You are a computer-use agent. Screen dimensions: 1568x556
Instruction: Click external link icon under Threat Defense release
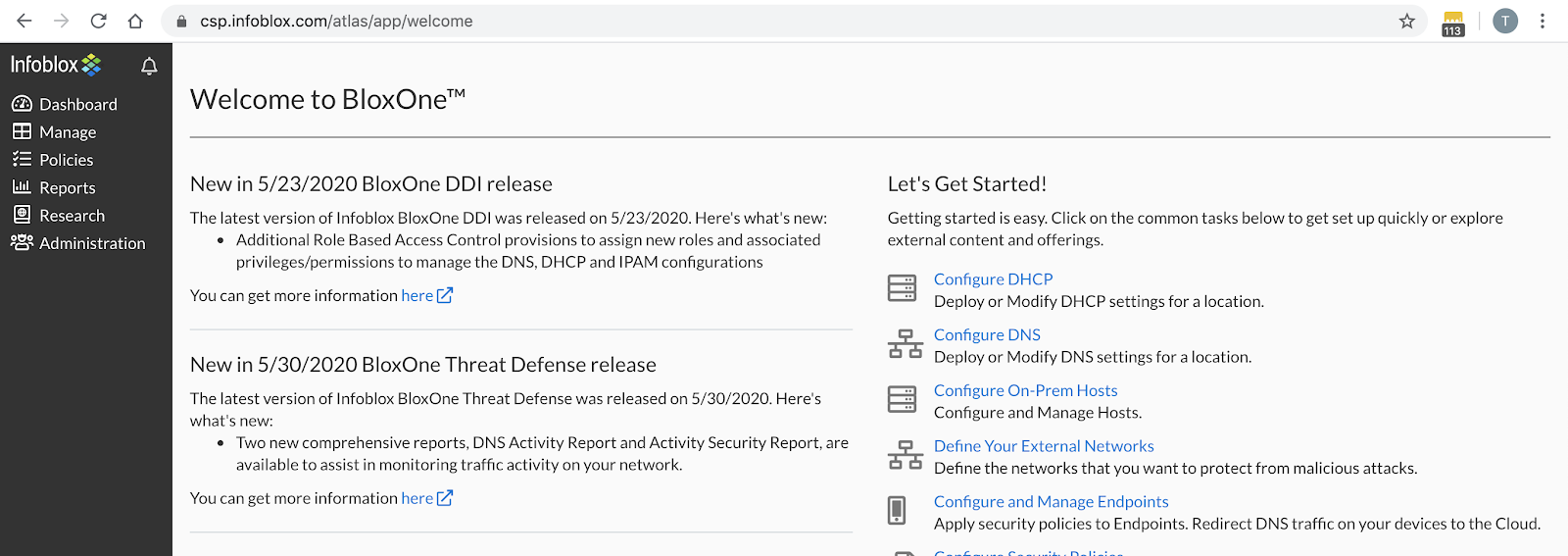click(445, 498)
